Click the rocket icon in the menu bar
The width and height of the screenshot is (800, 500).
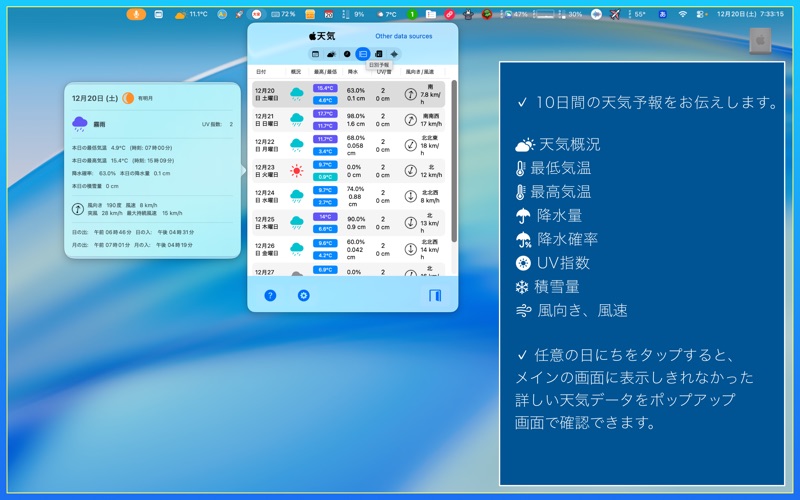(239, 14)
